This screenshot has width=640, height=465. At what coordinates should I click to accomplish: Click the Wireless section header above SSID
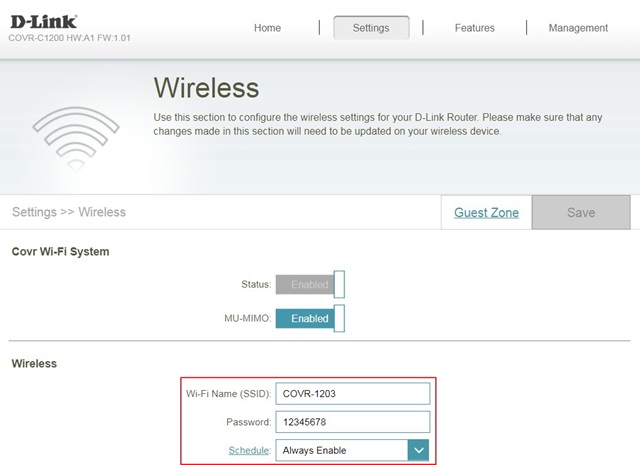(x=34, y=364)
